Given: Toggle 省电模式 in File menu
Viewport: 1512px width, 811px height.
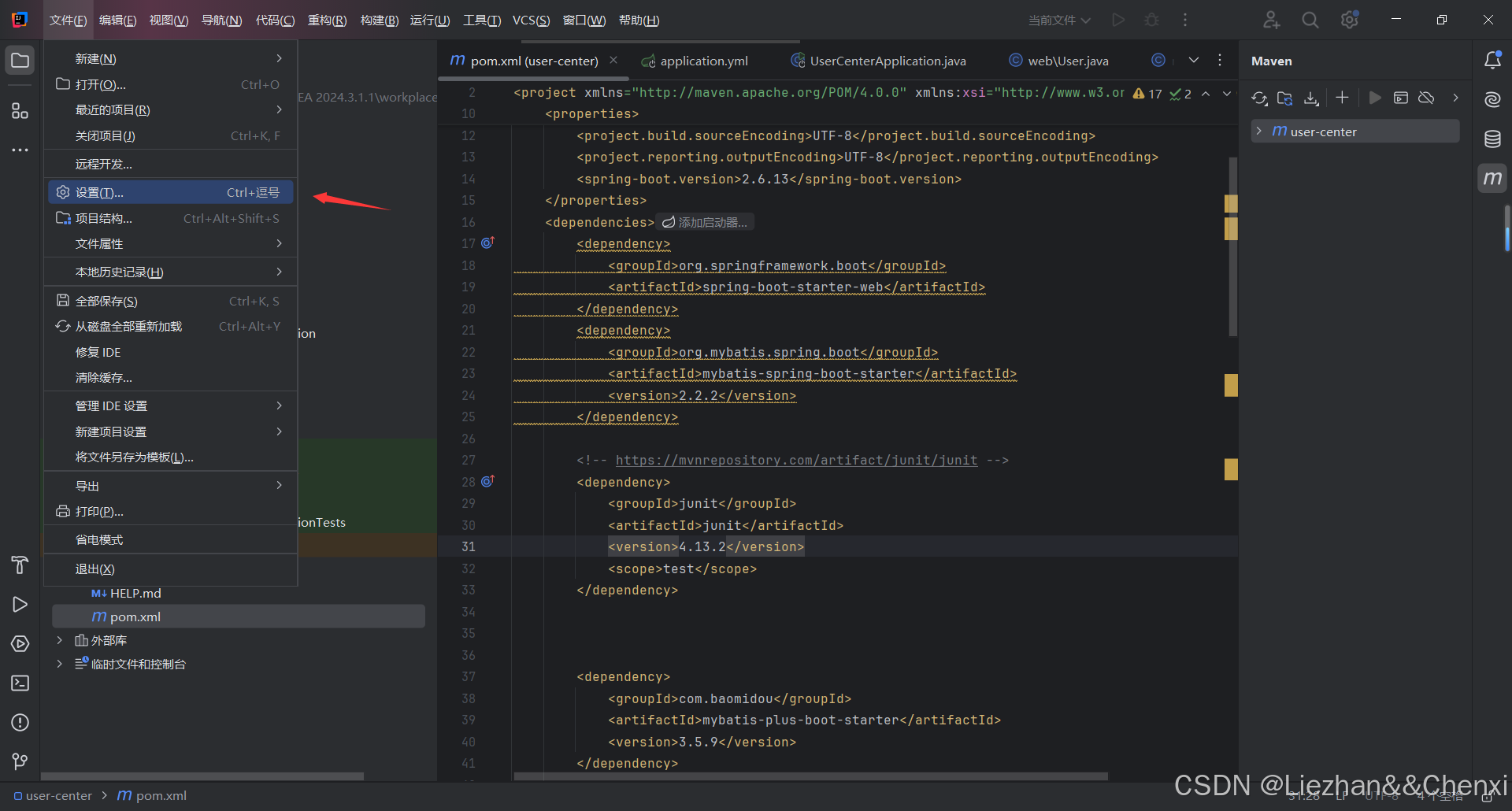Looking at the screenshot, I should [171, 540].
